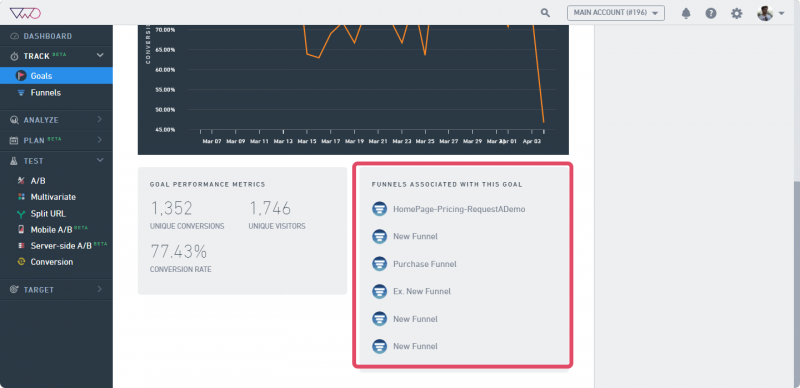Click the Purchase Funnel icon

[379, 264]
